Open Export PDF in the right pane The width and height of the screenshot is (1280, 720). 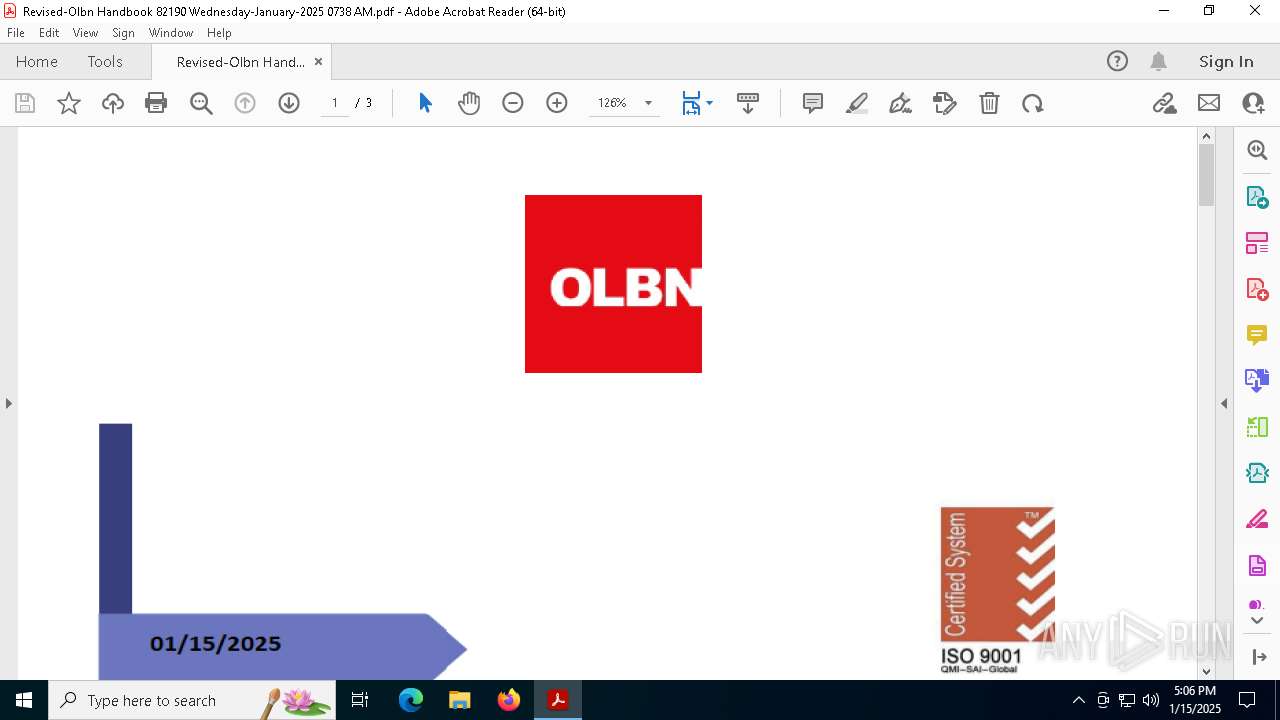click(1257, 196)
